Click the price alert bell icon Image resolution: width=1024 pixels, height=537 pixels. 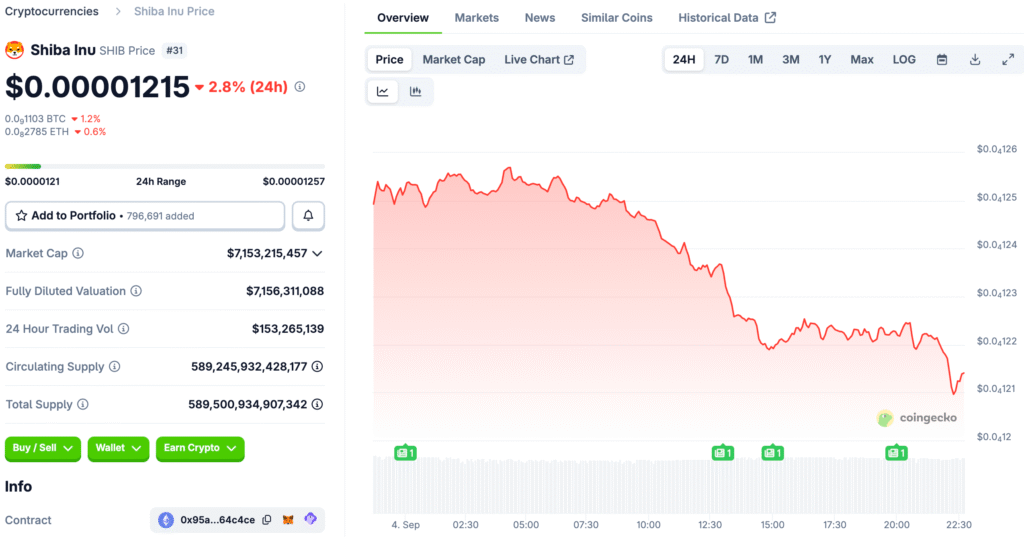(308, 216)
